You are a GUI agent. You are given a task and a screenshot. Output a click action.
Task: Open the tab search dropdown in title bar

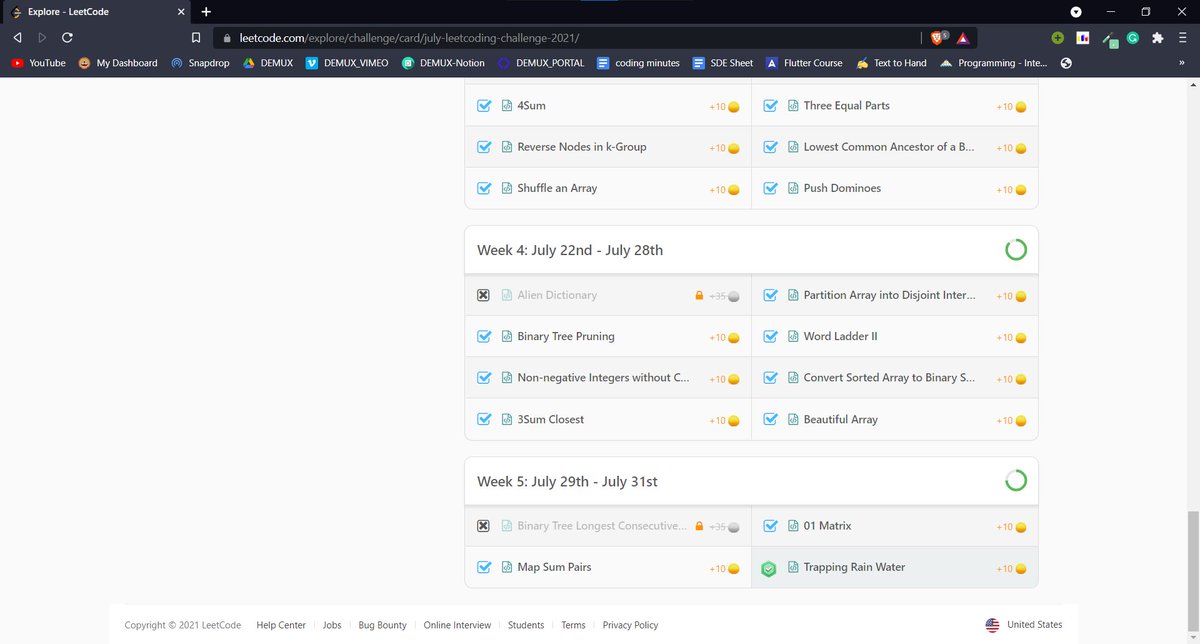coord(1076,12)
